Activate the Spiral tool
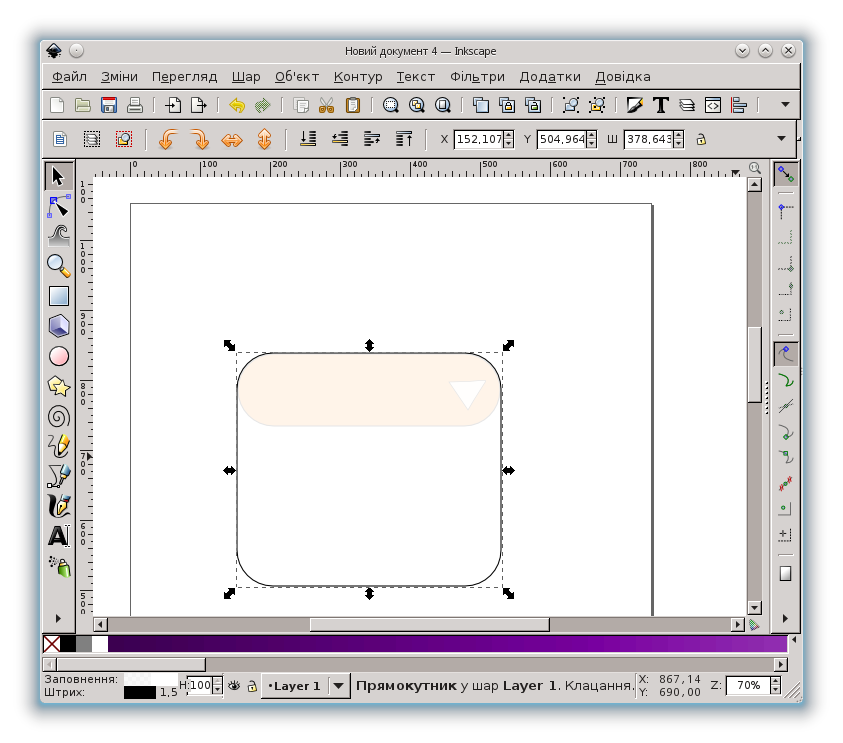The width and height of the screenshot is (843, 743). [59, 416]
